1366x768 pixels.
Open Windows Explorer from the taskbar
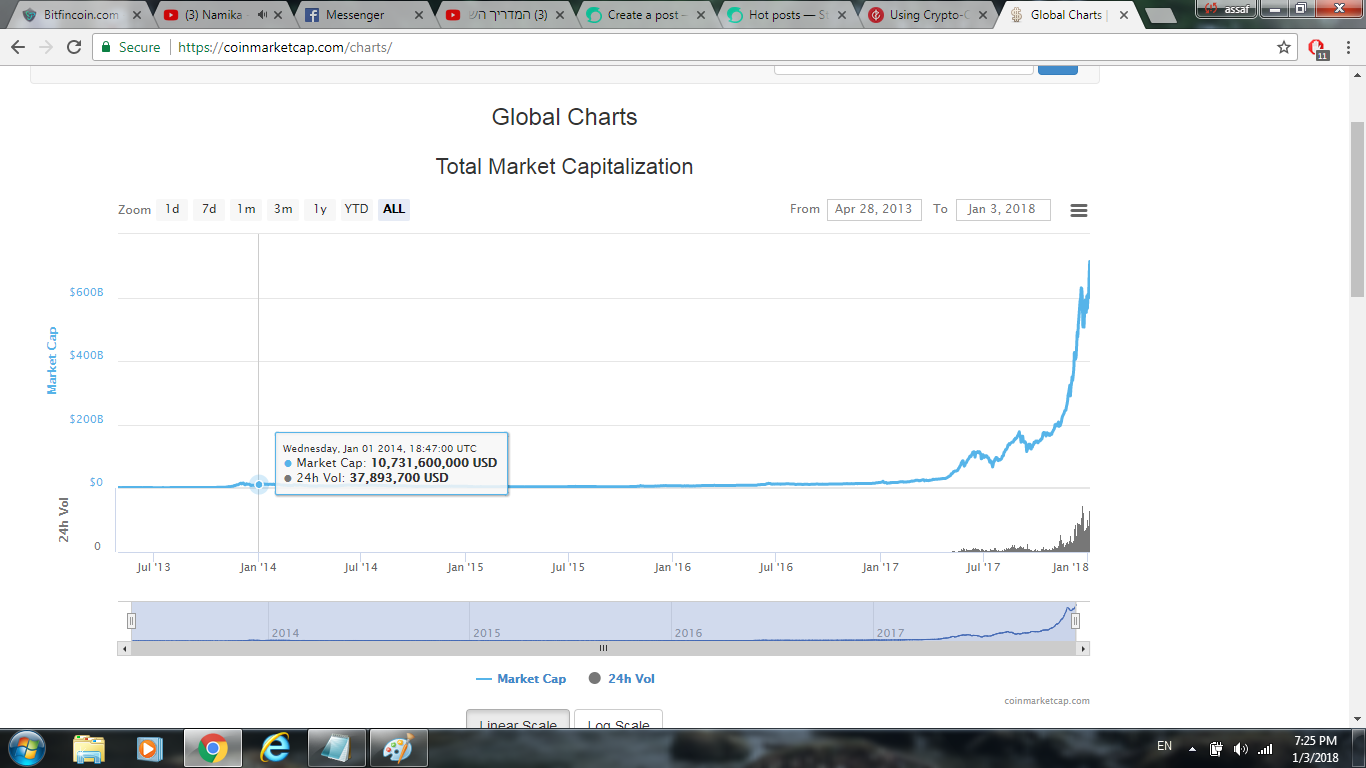click(89, 748)
